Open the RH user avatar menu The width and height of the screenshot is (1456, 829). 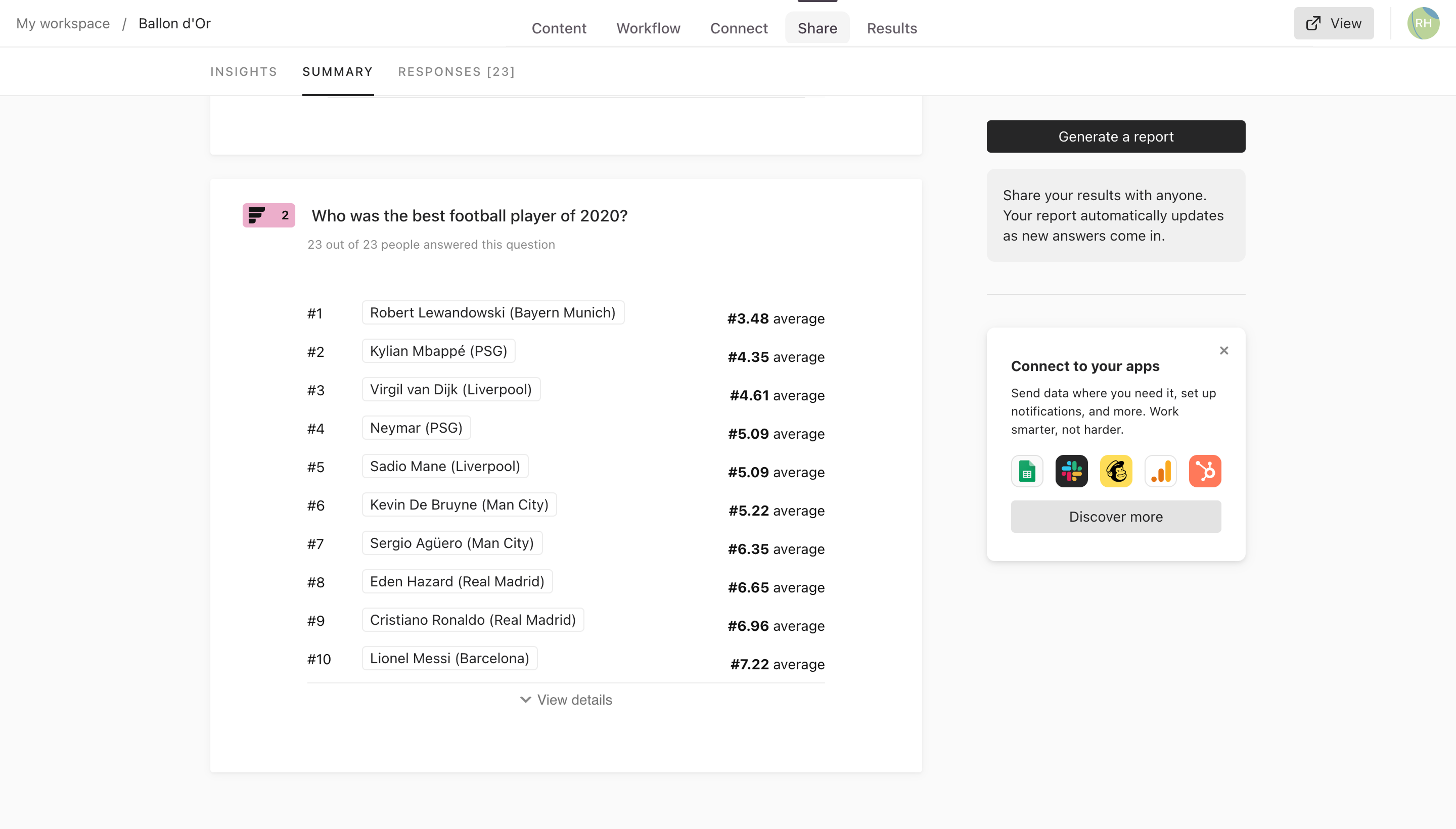point(1423,23)
